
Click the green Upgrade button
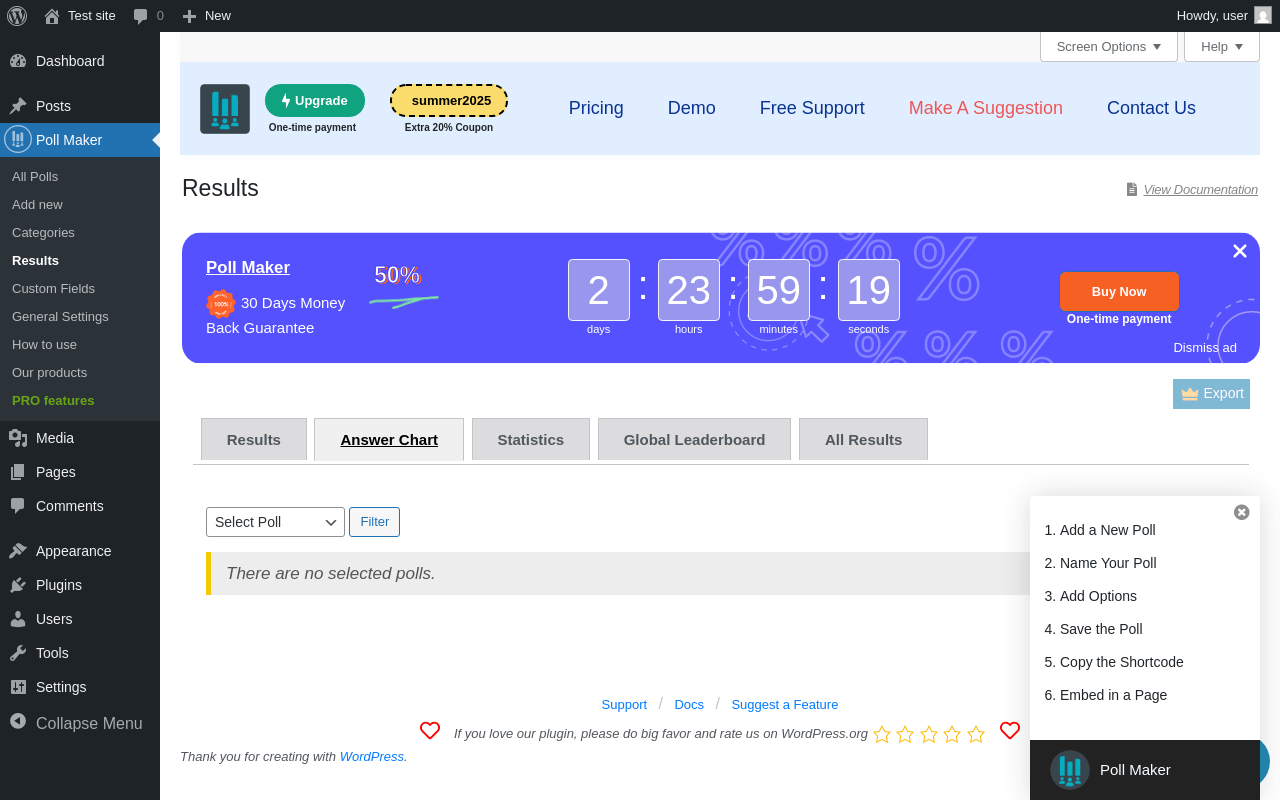(315, 100)
